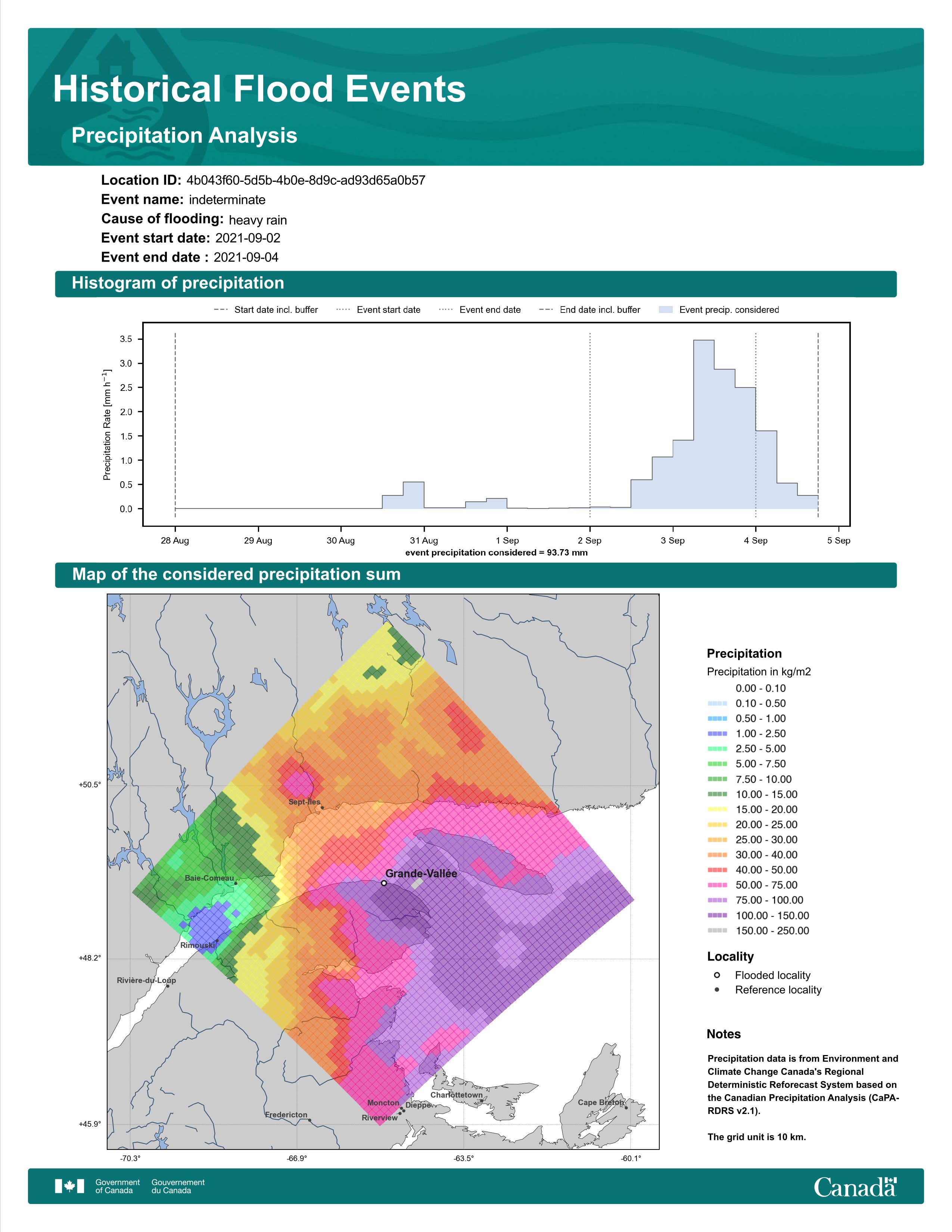Screen dimensions: 952x1232
Task: Click the Rimouski locality label
Action: pos(198,945)
